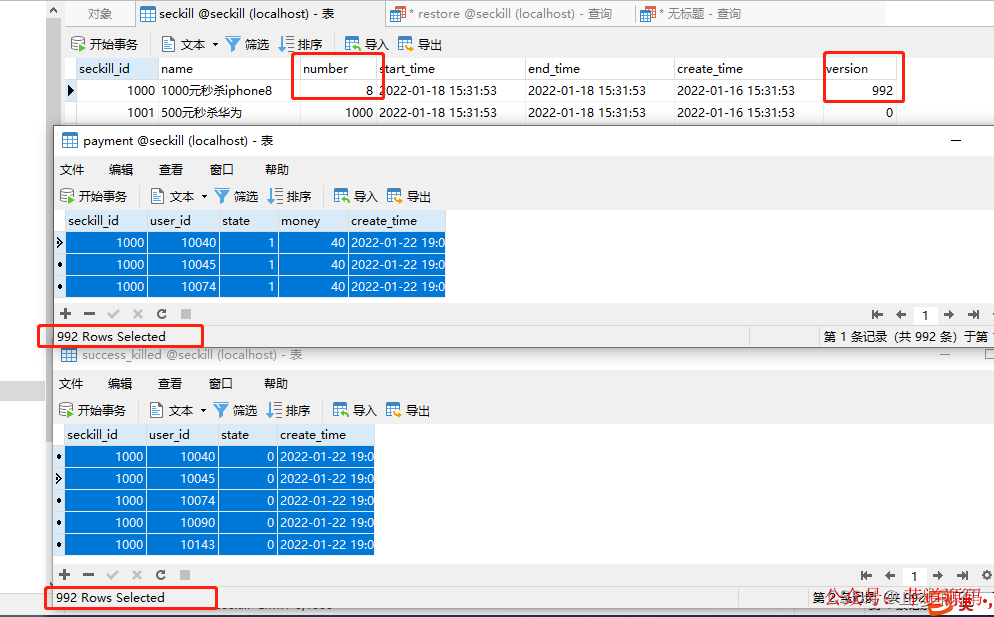The width and height of the screenshot is (994, 617).
Task: Open 帮助 menu in success_killed window
Action: pos(276,384)
